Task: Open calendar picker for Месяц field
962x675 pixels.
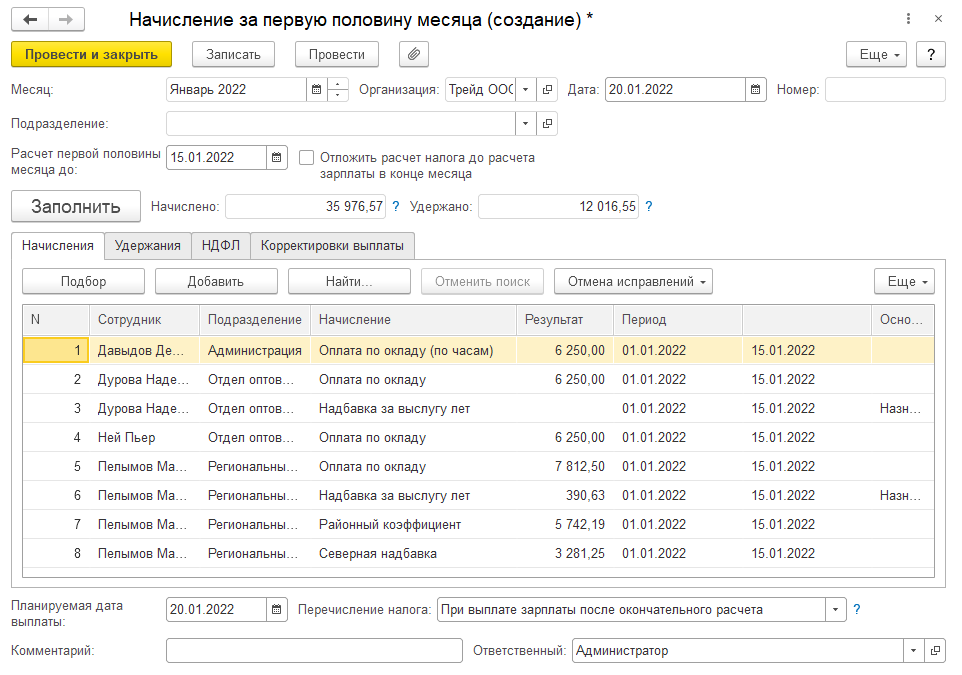Action: tap(317, 90)
